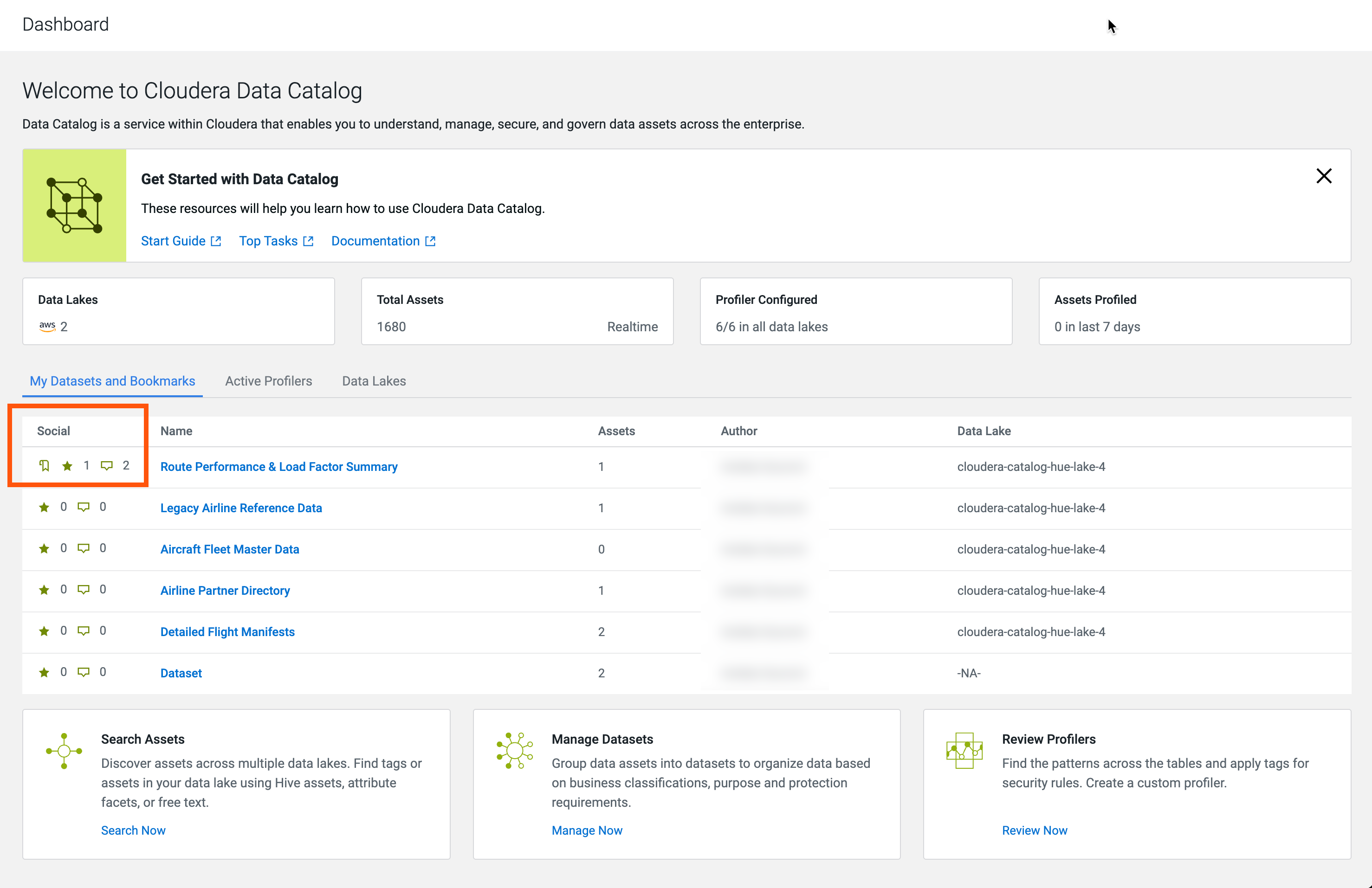Image resolution: width=1372 pixels, height=888 pixels.
Task: Click star rating icon for Legacy Airline Reference Data
Action: pyautogui.click(x=44, y=507)
